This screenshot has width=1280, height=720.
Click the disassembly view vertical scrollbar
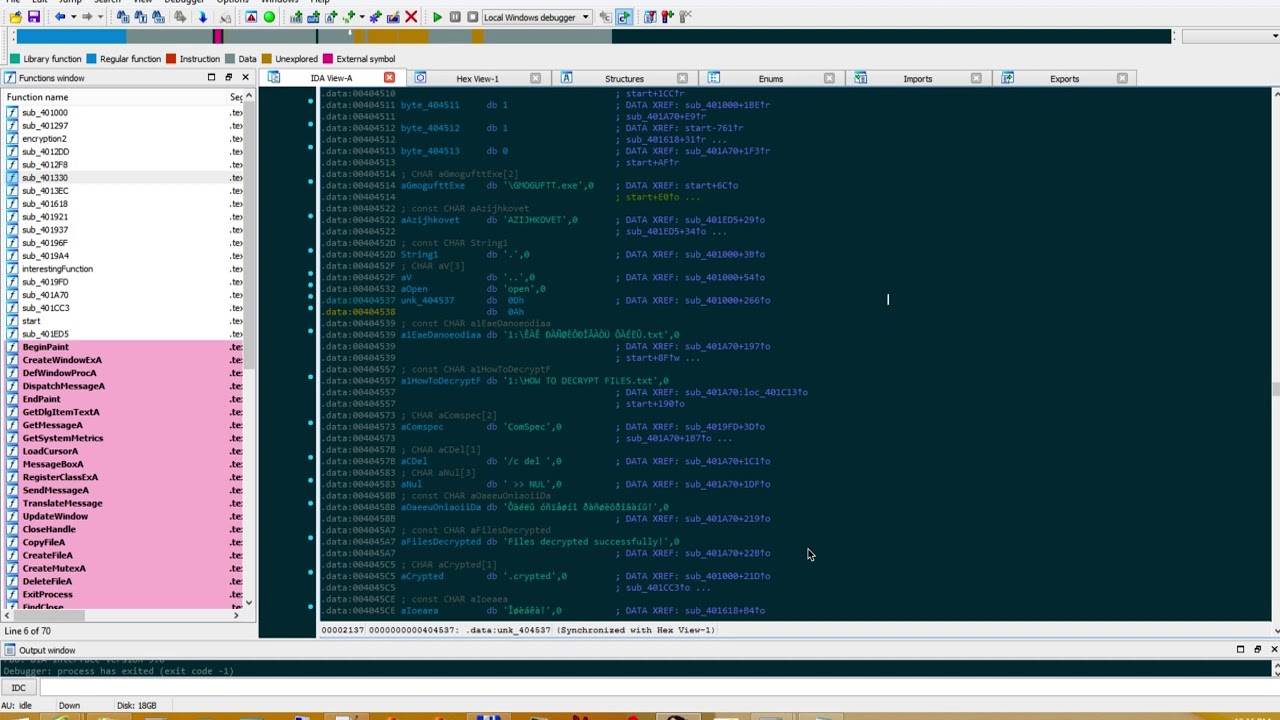pyautogui.click(x=1275, y=360)
